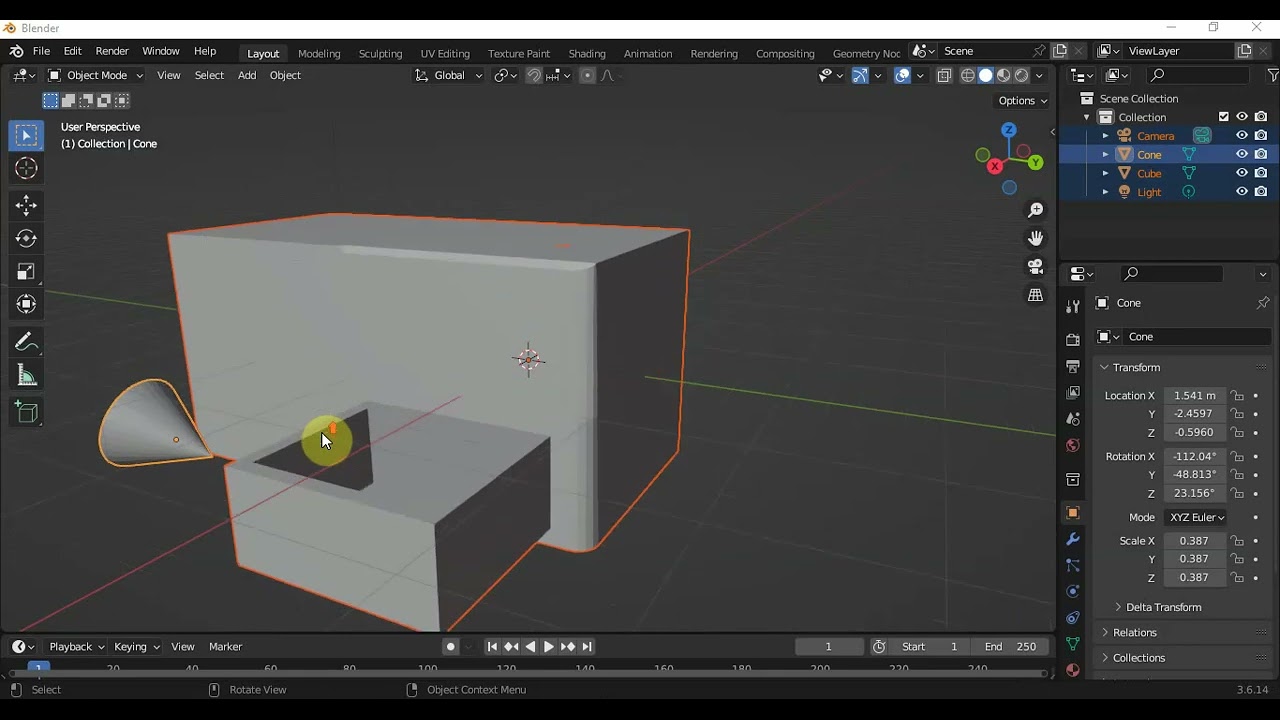Toggle snapping magnet button

[534, 75]
